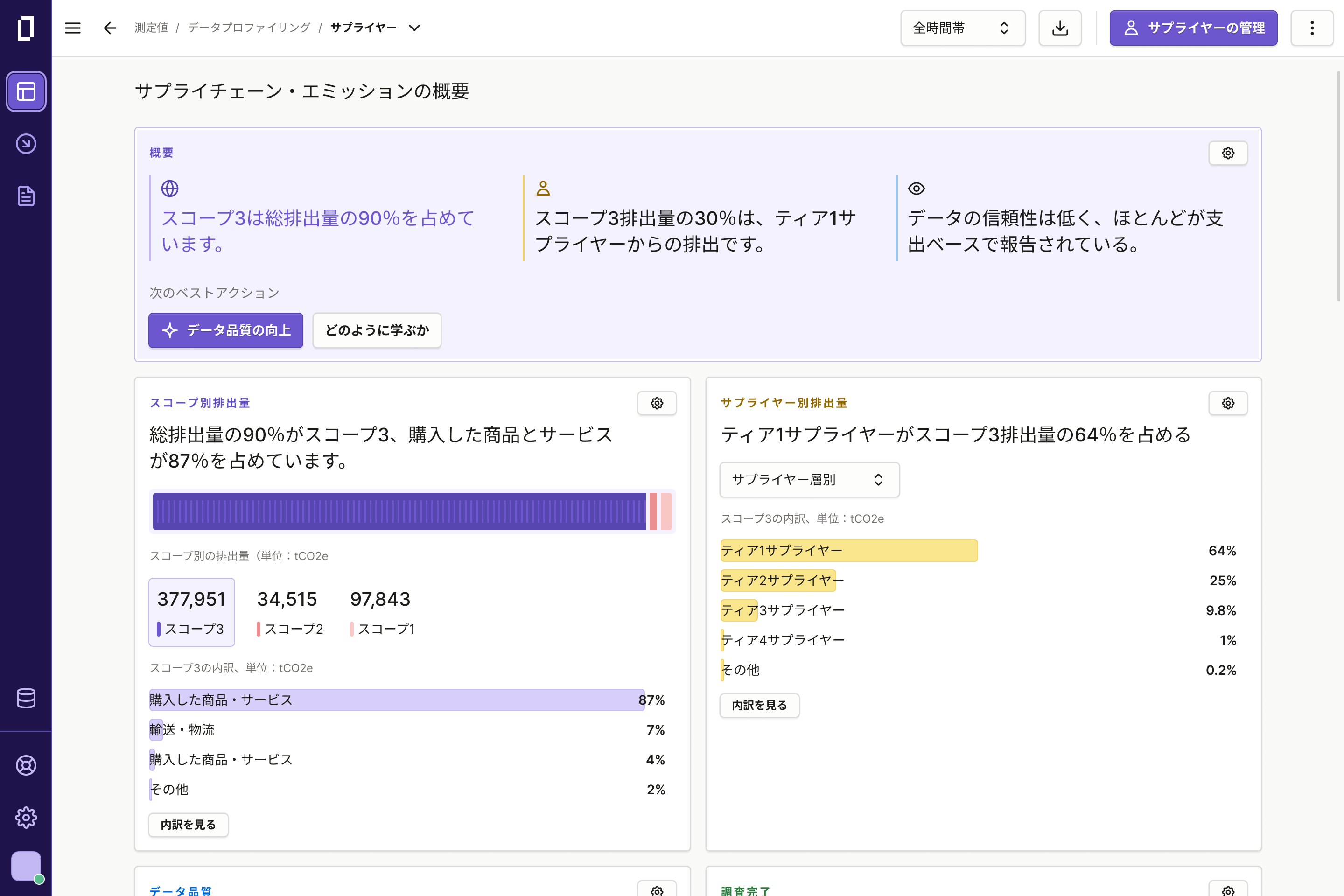
Task: Open the vertical three-dot more menu
Action: click(1312, 28)
